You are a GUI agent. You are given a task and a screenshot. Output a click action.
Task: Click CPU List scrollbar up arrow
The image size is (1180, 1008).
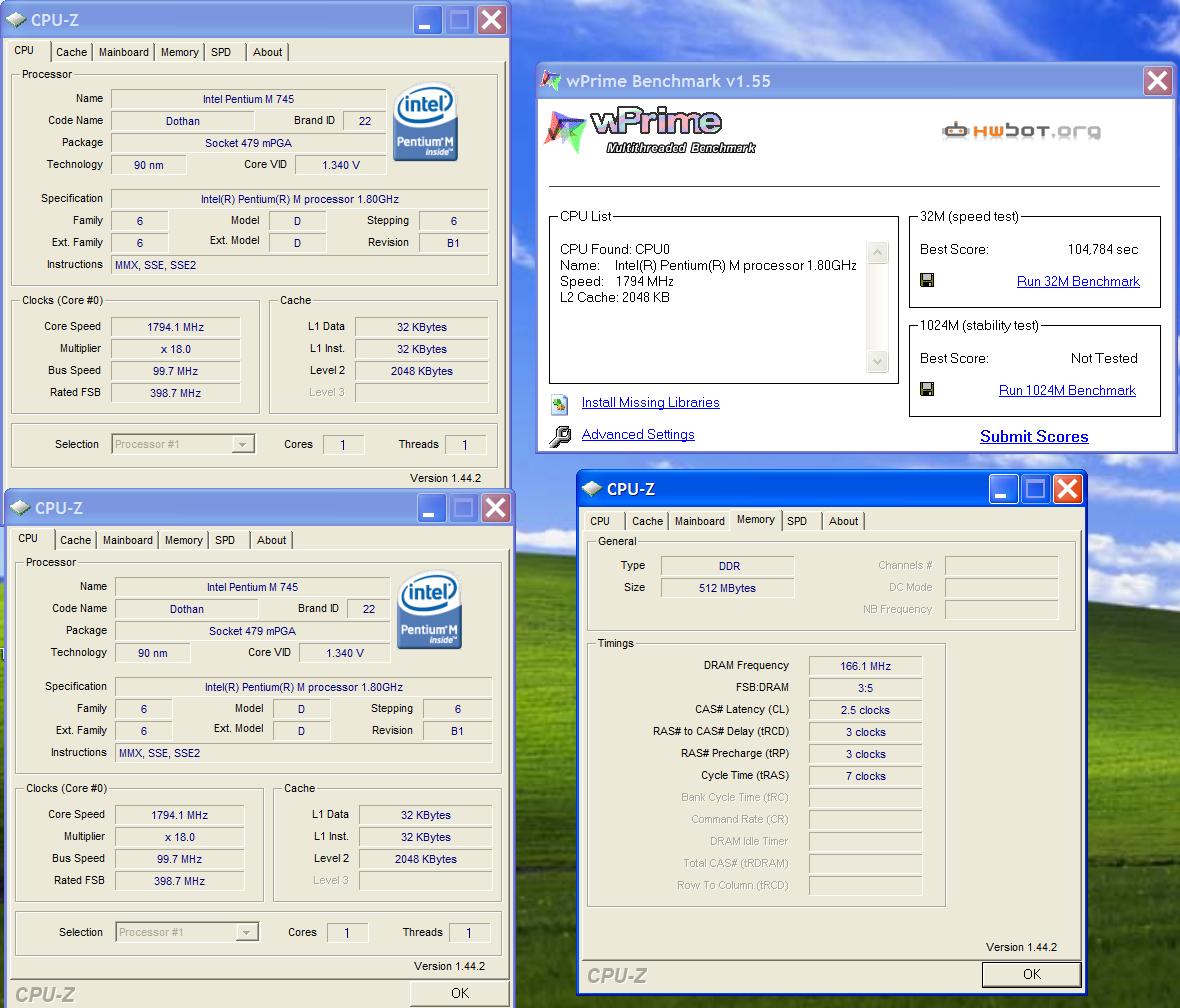tap(877, 252)
